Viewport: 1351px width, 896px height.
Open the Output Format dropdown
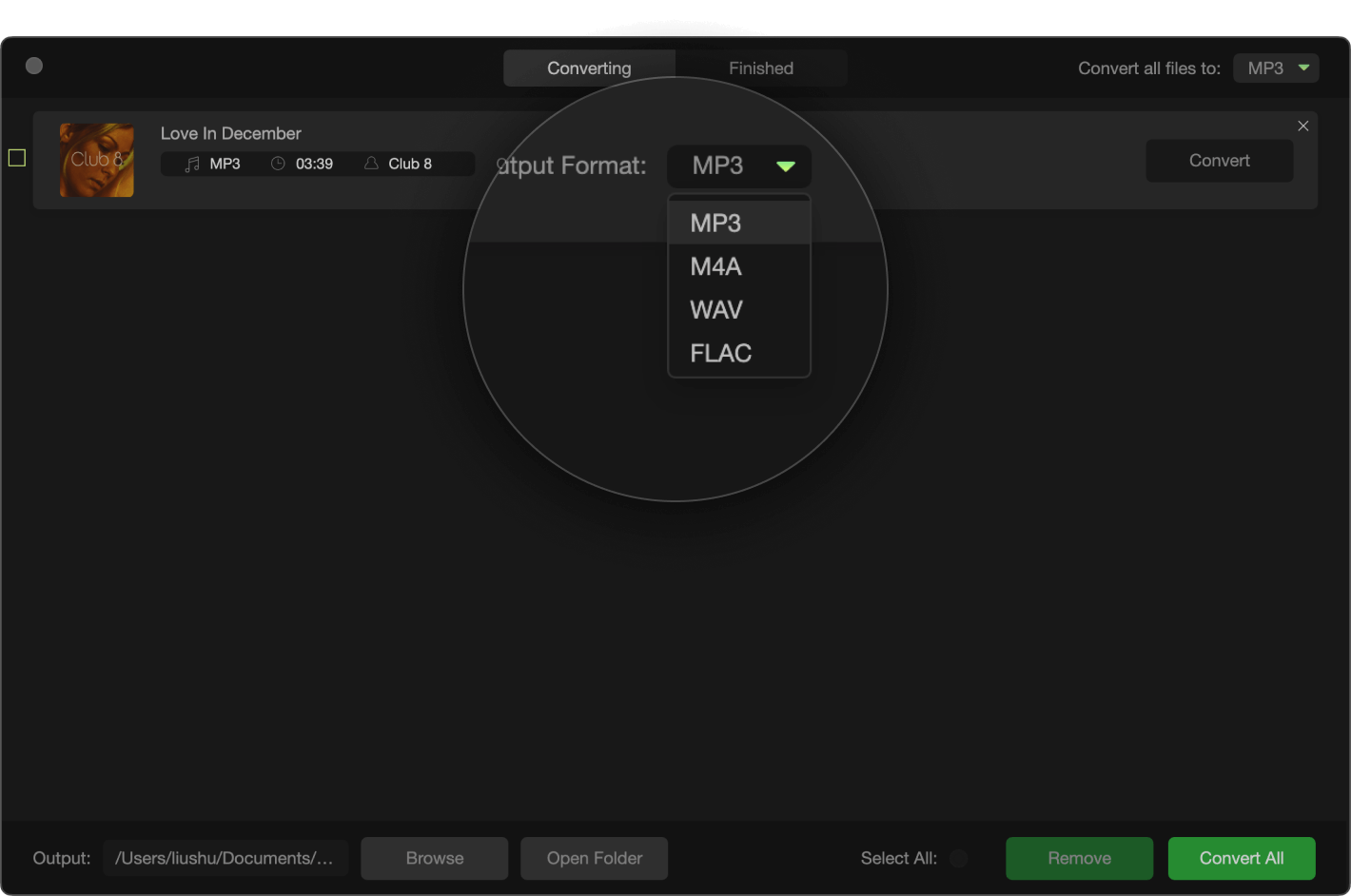(x=738, y=166)
